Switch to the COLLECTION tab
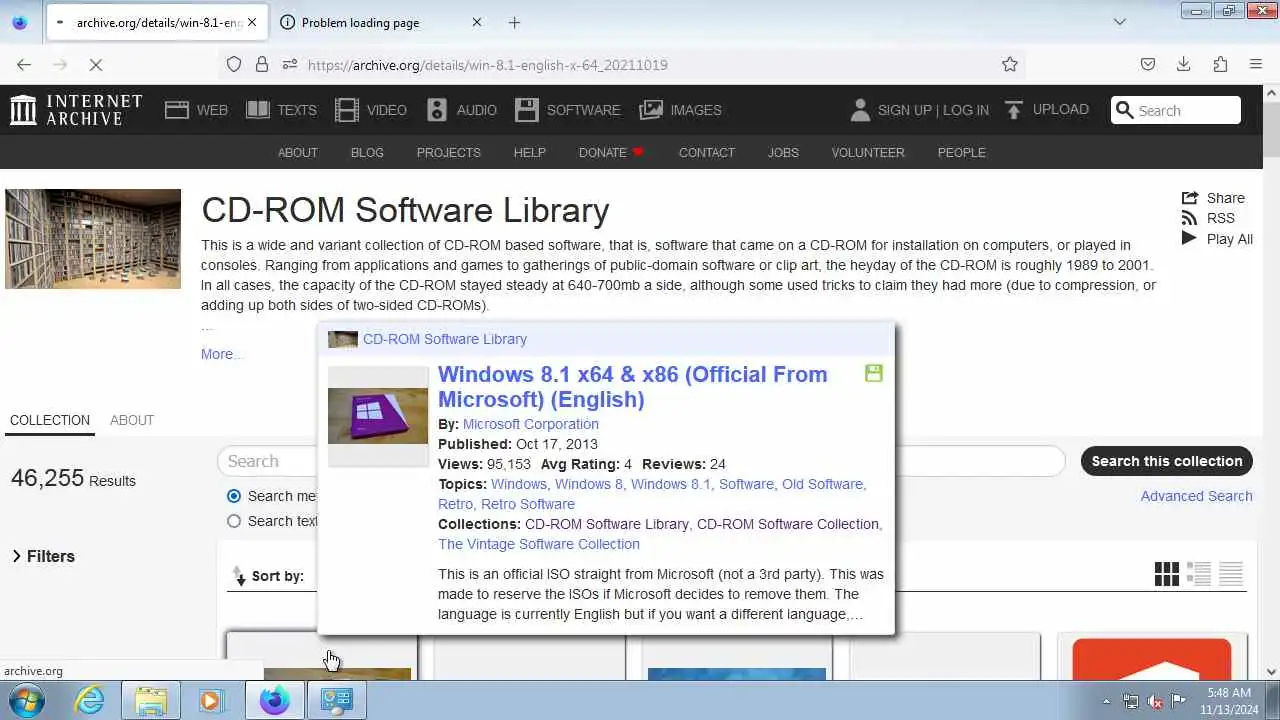The width and height of the screenshot is (1280, 720). (50, 420)
